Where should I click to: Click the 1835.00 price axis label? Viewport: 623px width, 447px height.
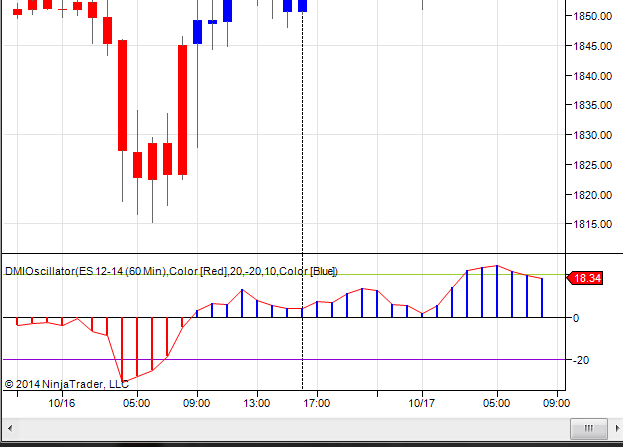592,105
